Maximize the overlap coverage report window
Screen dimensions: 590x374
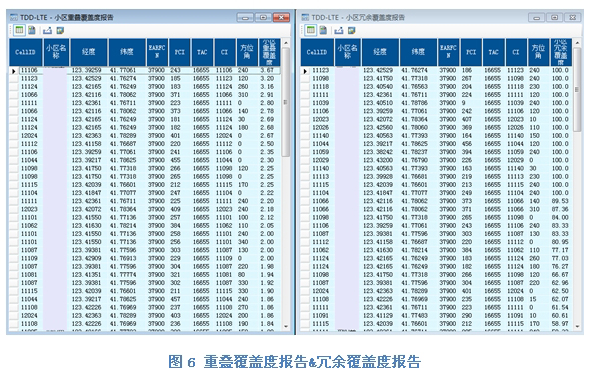263,17
